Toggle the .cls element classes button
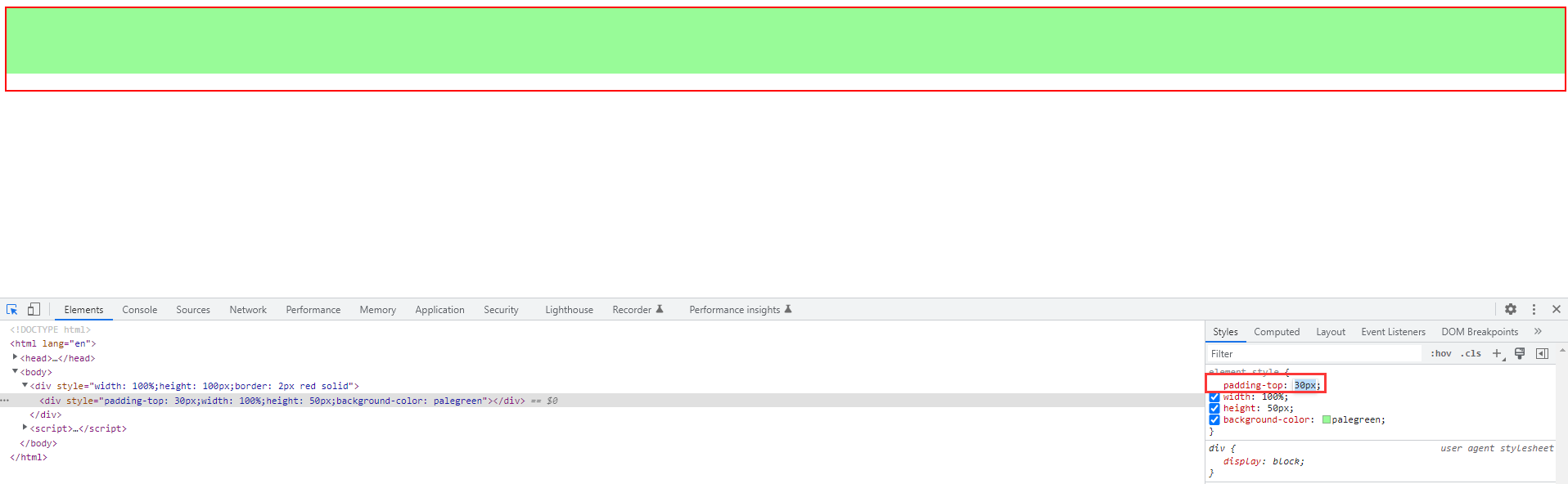1568x484 pixels. [1471, 353]
